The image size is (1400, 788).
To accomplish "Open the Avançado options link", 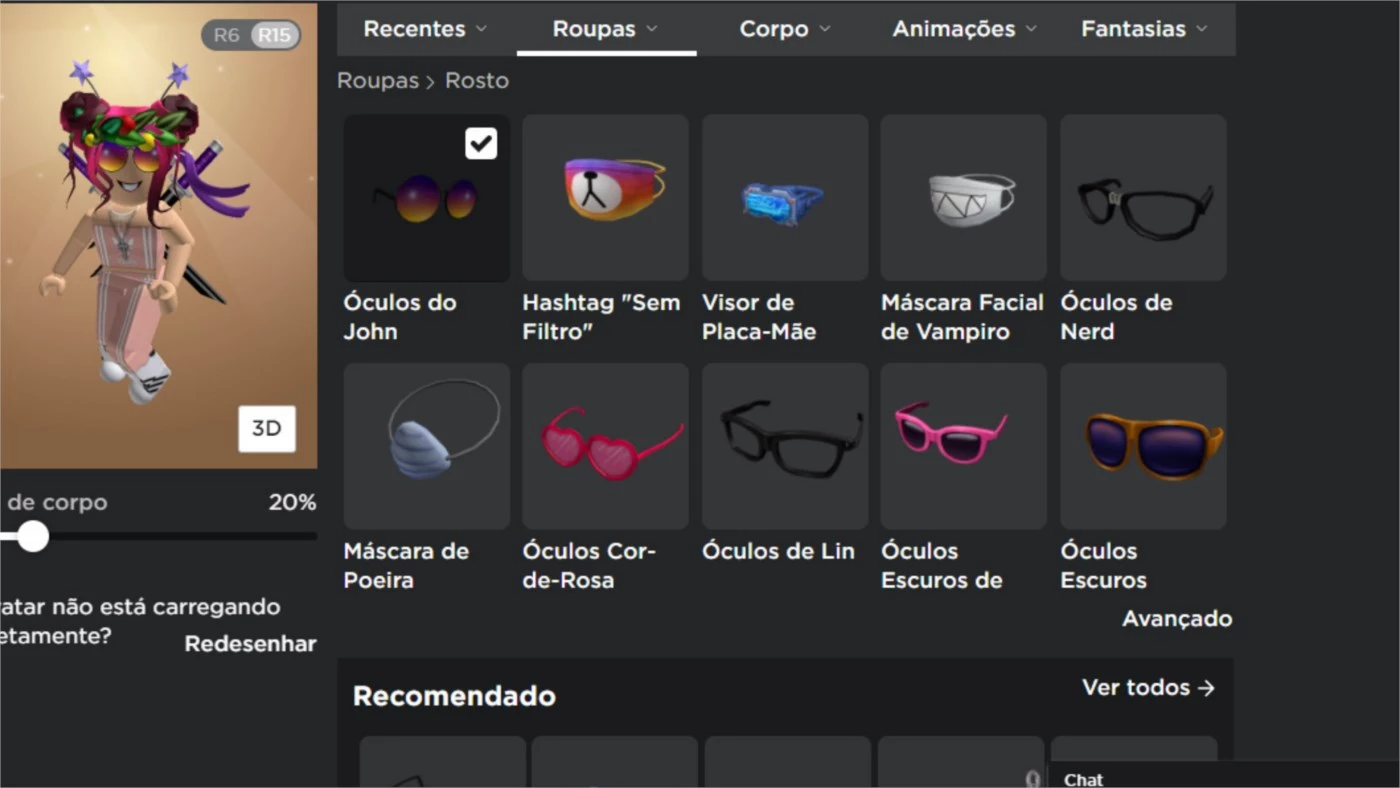I will 1177,619.
